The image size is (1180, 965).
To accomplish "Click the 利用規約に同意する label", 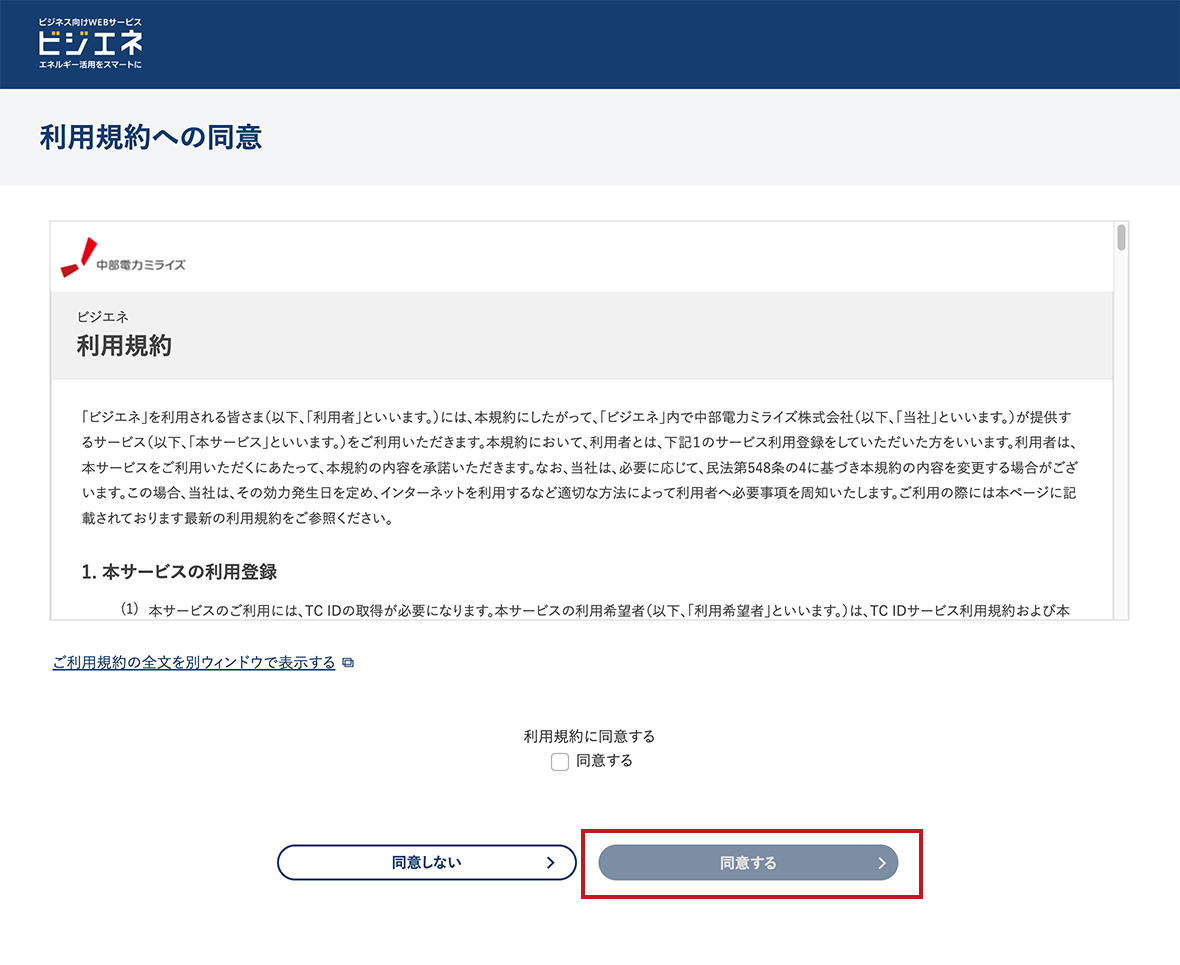I will (x=589, y=736).
